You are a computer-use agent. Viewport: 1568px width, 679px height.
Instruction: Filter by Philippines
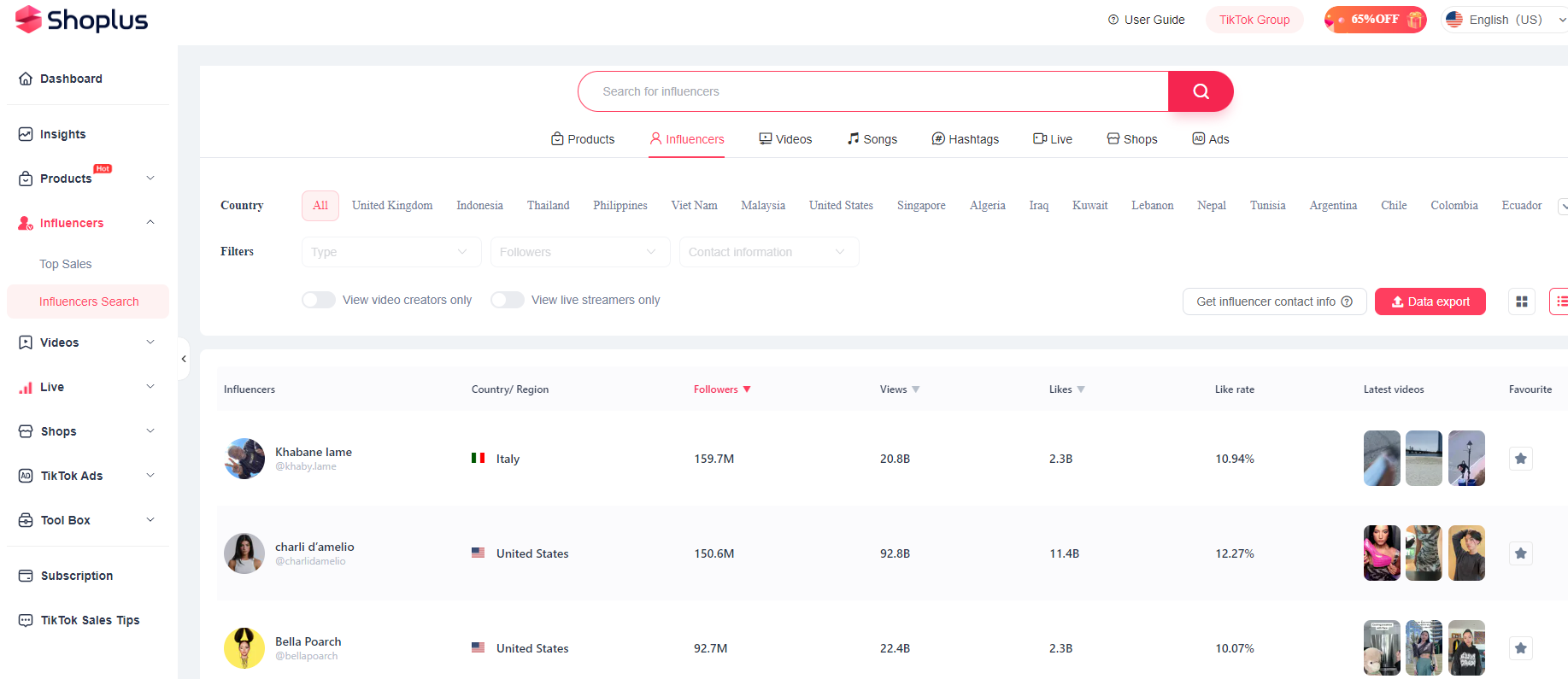[x=620, y=206]
